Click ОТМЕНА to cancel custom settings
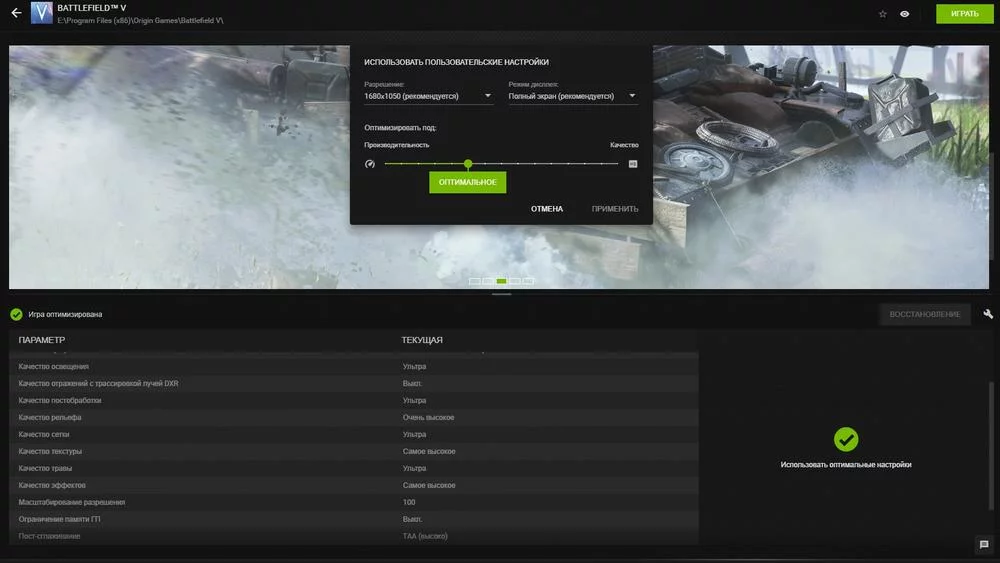 547,209
